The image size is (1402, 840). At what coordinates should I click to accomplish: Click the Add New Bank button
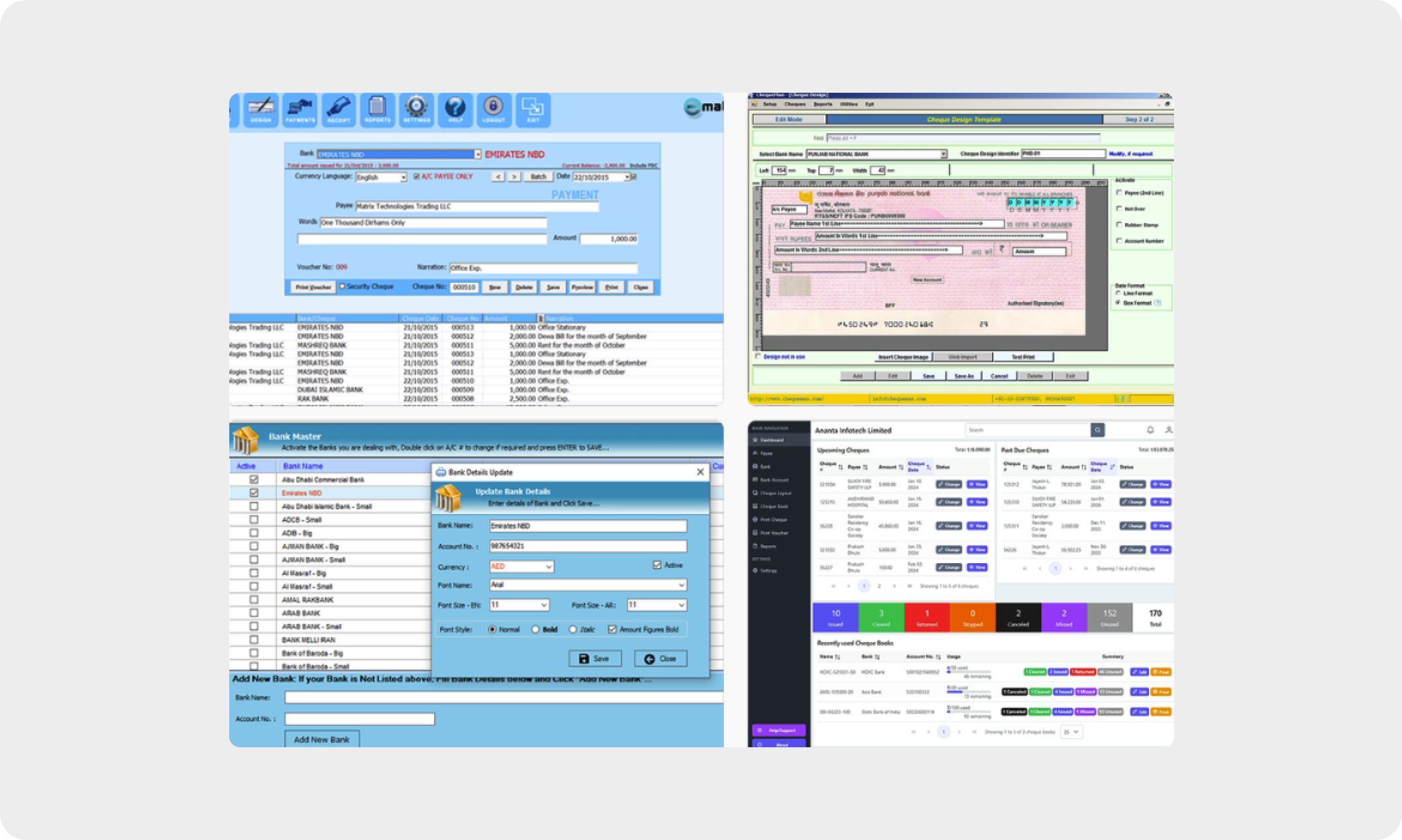click(x=321, y=739)
